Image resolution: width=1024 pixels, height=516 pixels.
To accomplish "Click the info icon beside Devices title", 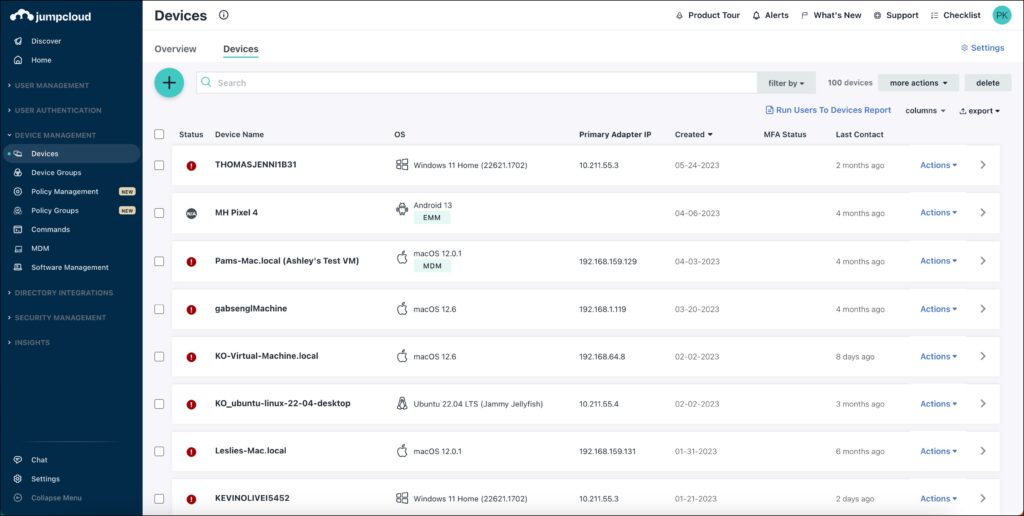I will tap(223, 15).
